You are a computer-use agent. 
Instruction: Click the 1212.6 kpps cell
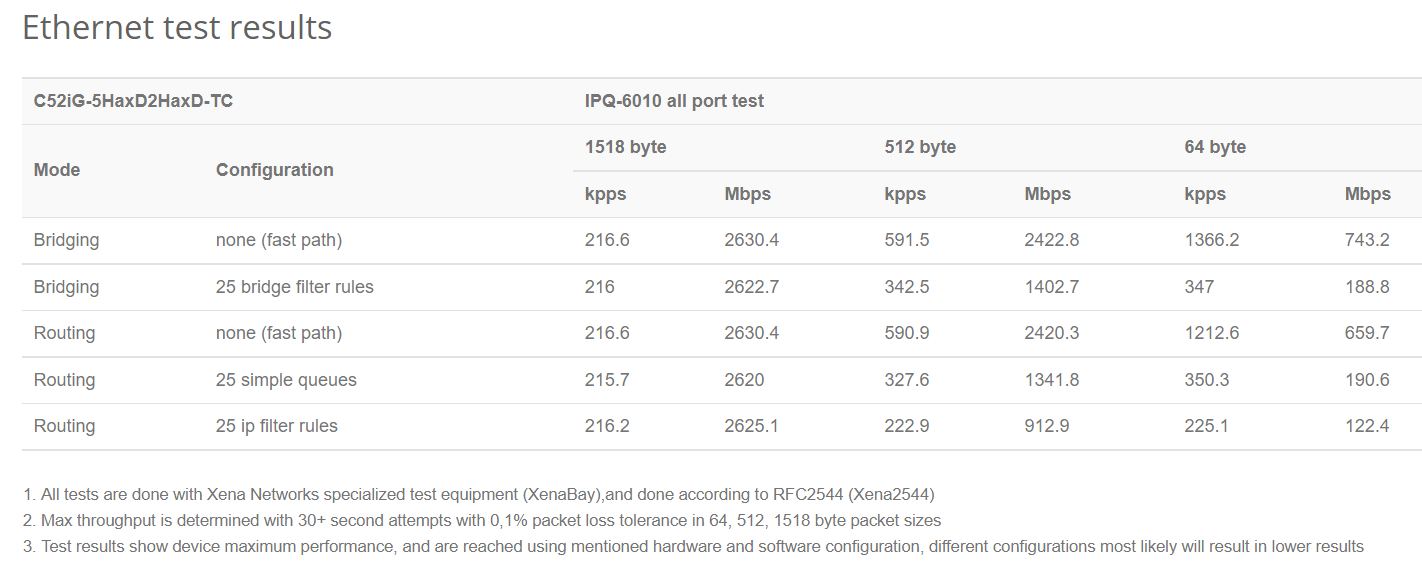click(x=1211, y=333)
